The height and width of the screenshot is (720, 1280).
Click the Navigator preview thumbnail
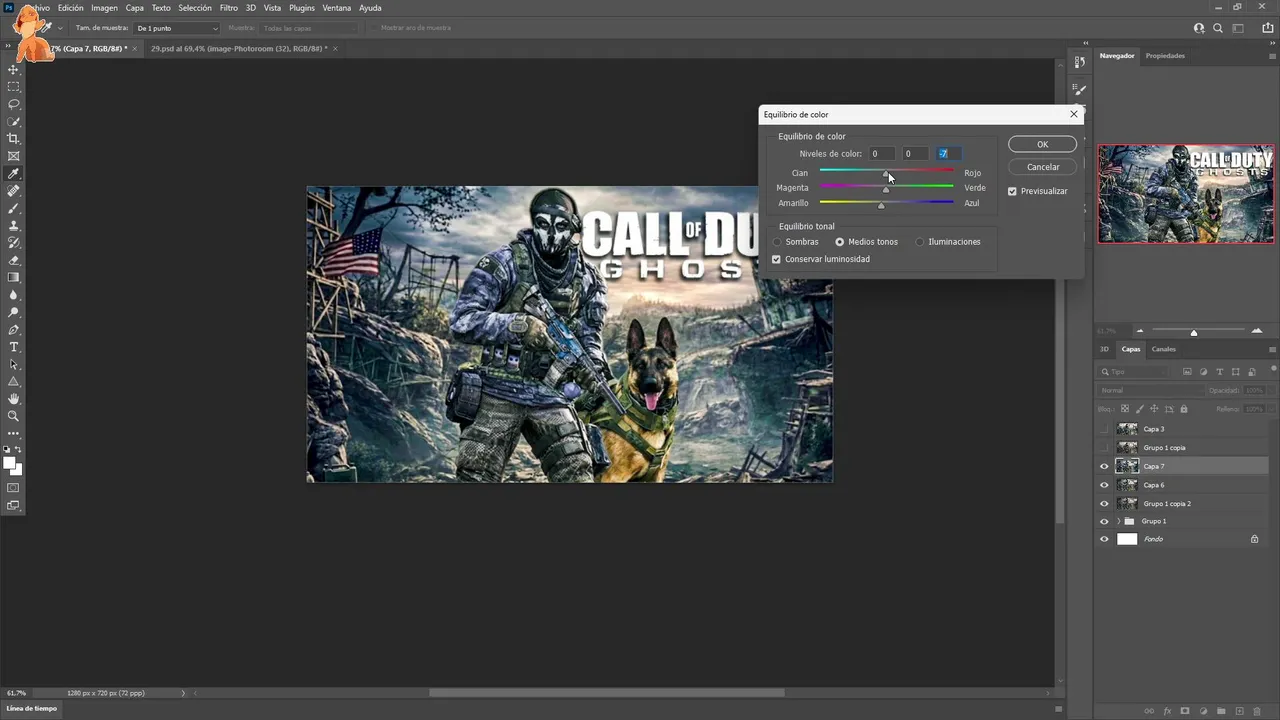1186,194
